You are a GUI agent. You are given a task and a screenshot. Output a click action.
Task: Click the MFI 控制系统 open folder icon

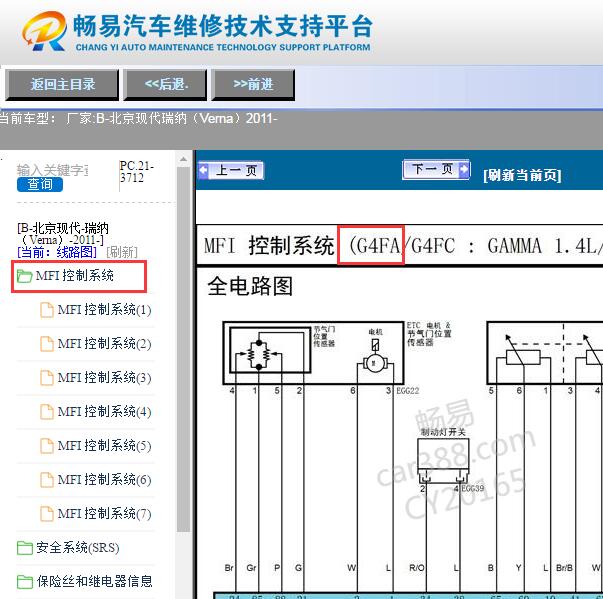pos(25,276)
